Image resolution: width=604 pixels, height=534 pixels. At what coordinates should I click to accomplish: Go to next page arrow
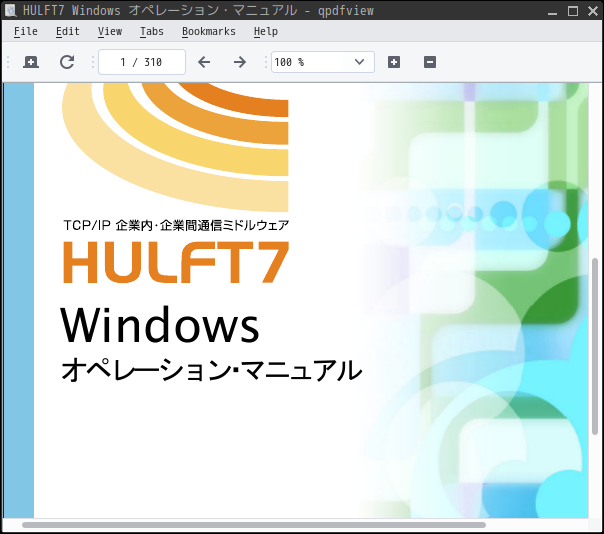point(240,62)
